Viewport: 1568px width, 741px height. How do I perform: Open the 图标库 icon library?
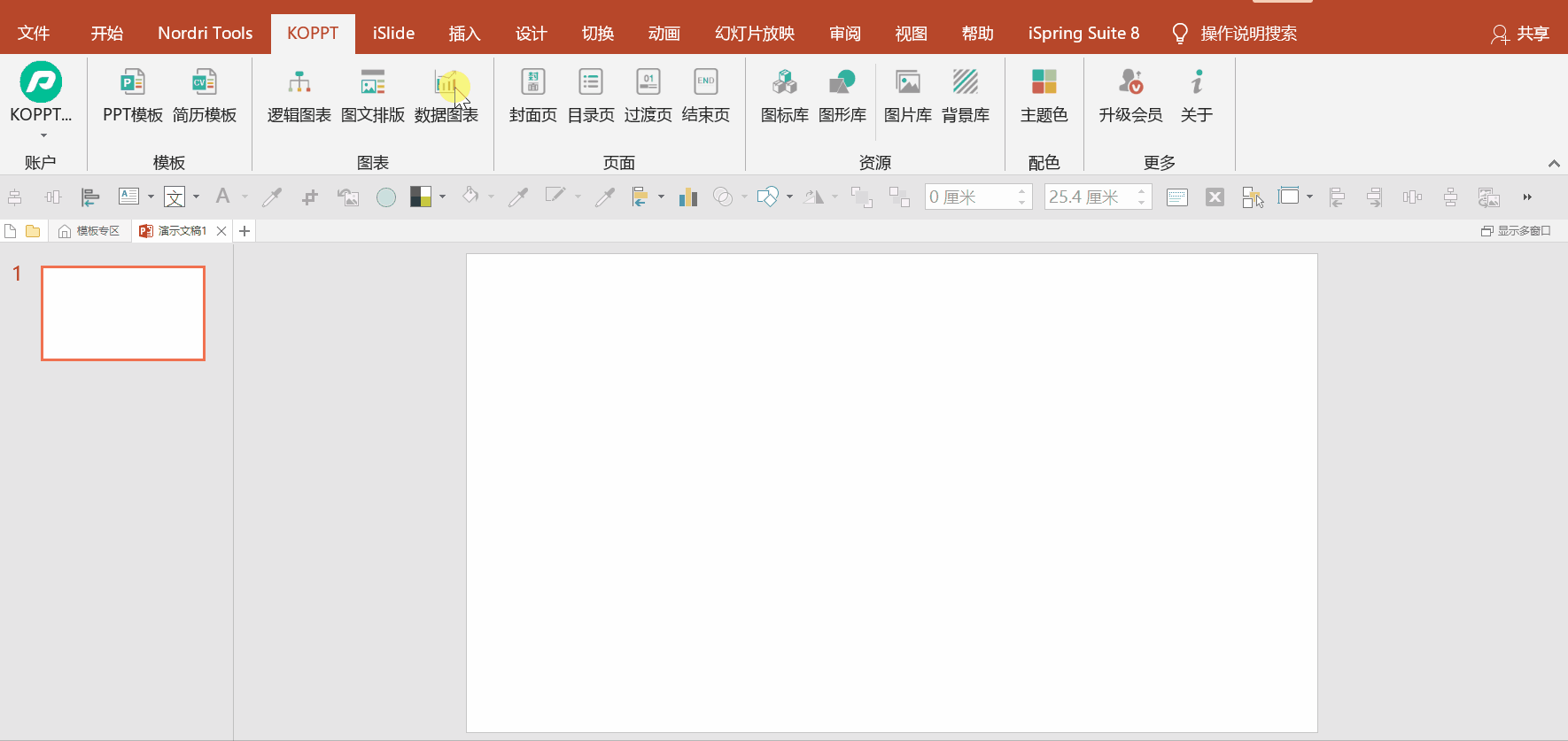pos(784,96)
